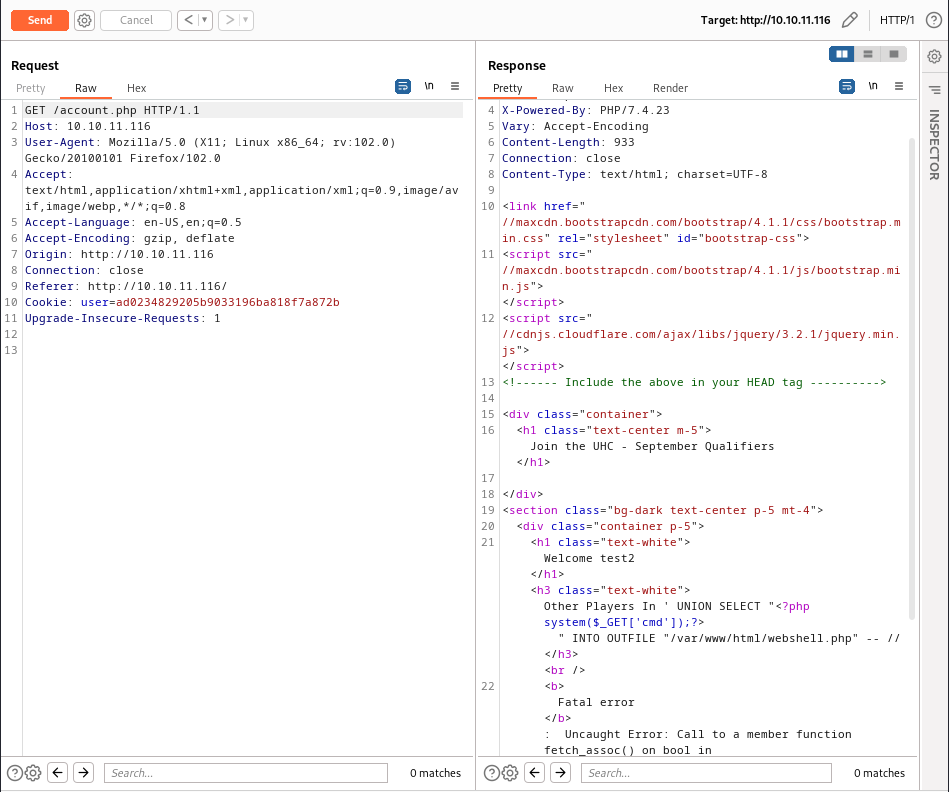Viewport: 949px width, 792px height.
Task: Go to previous request in history
Action: coord(188,20)
